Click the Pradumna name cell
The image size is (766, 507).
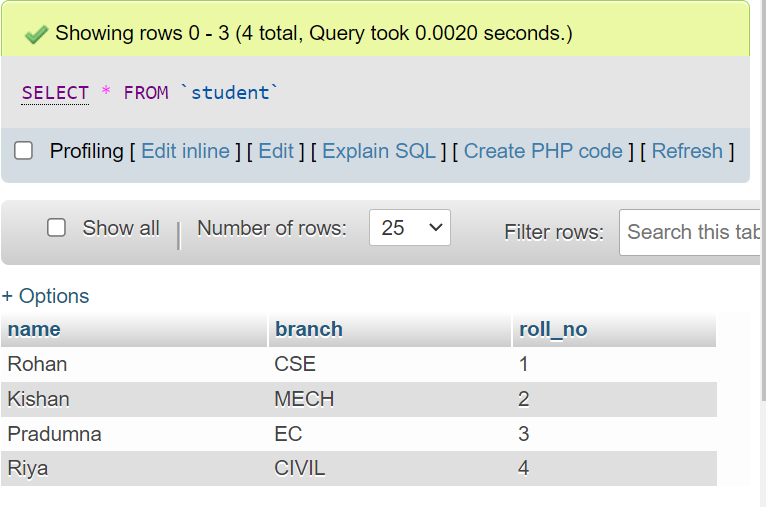coord(54,434)
